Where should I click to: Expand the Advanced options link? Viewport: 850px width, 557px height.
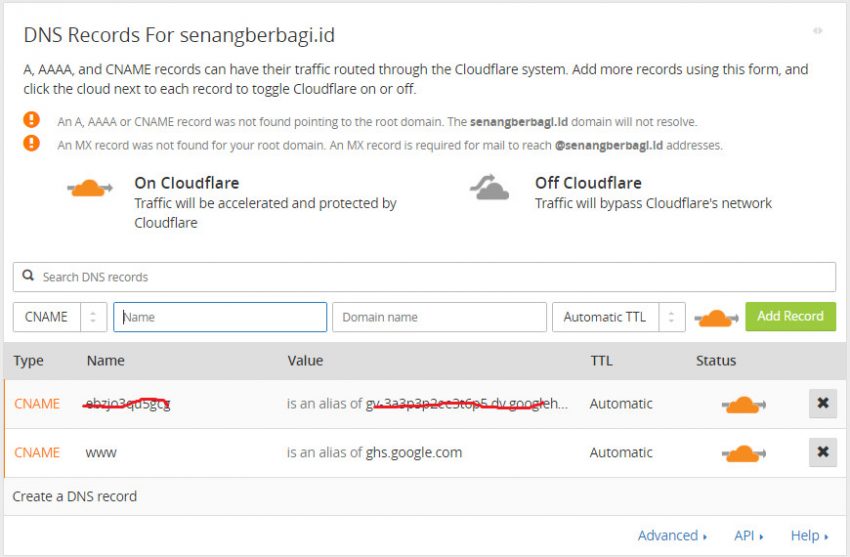pos(672,536)
